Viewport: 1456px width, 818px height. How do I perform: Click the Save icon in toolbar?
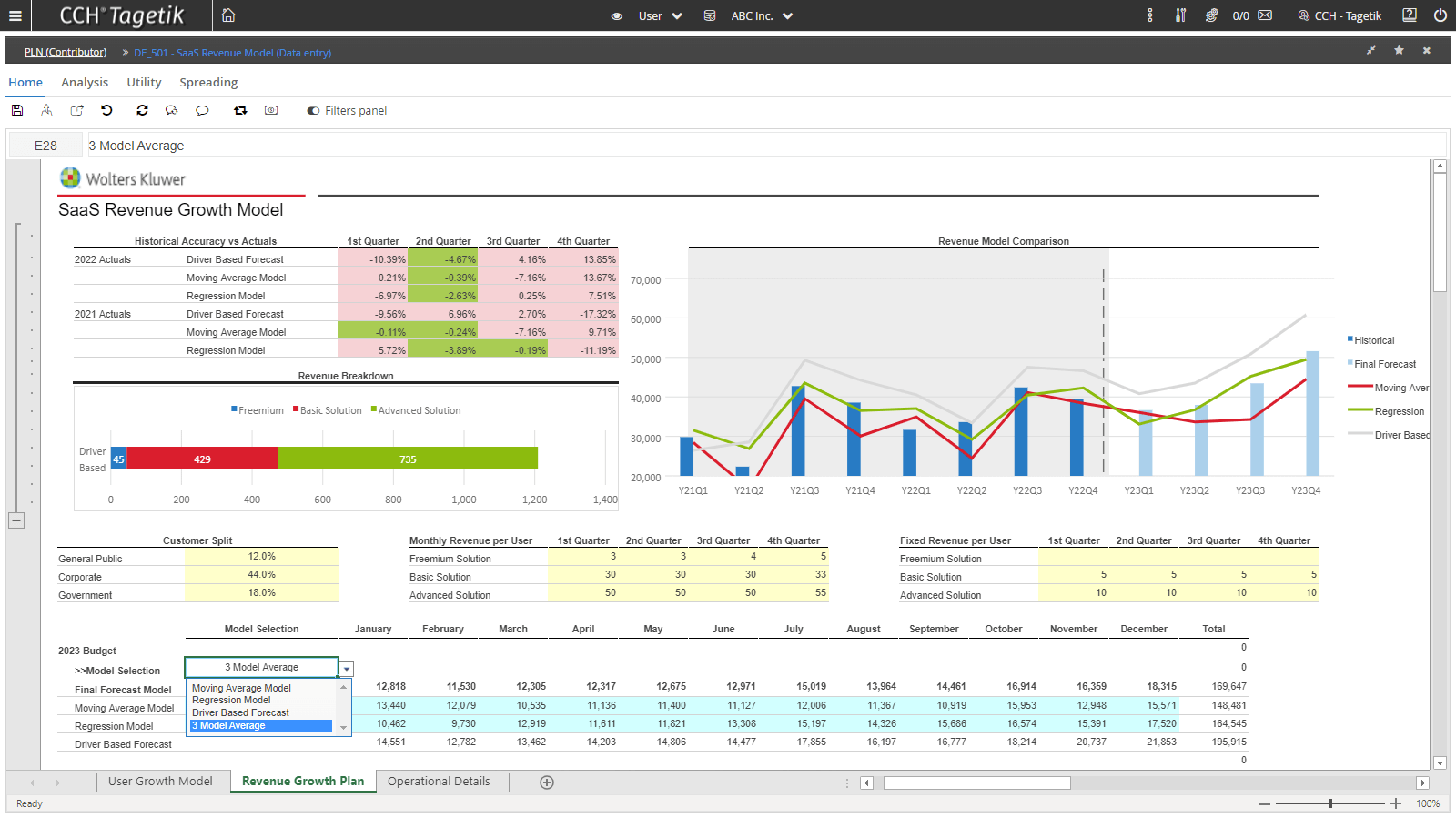click(17, 110)
